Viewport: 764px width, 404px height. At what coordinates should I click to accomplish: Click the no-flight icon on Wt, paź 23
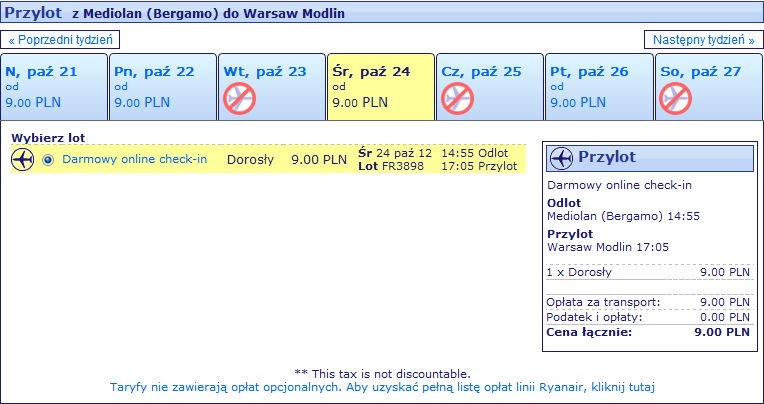[240, 99]
